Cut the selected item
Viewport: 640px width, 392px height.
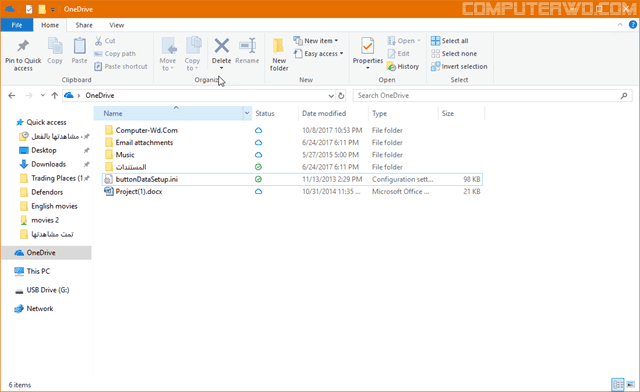[x=105, y=41]
